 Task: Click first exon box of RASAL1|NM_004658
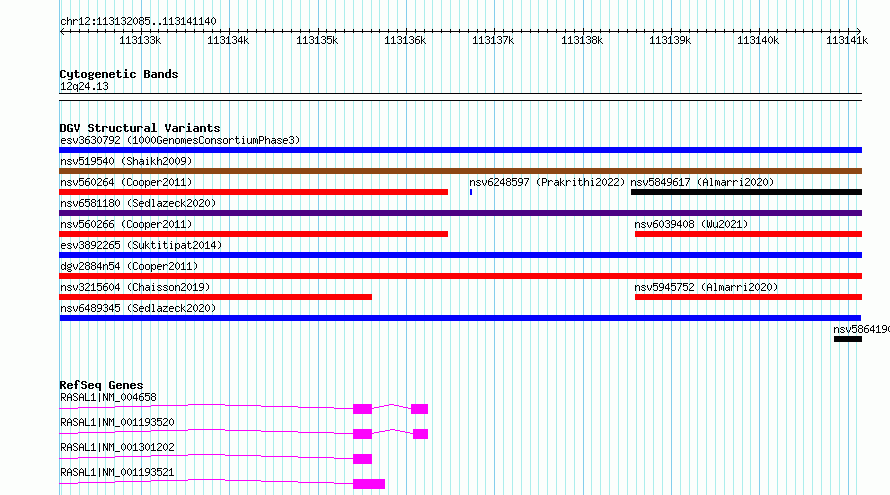point(362,409)
